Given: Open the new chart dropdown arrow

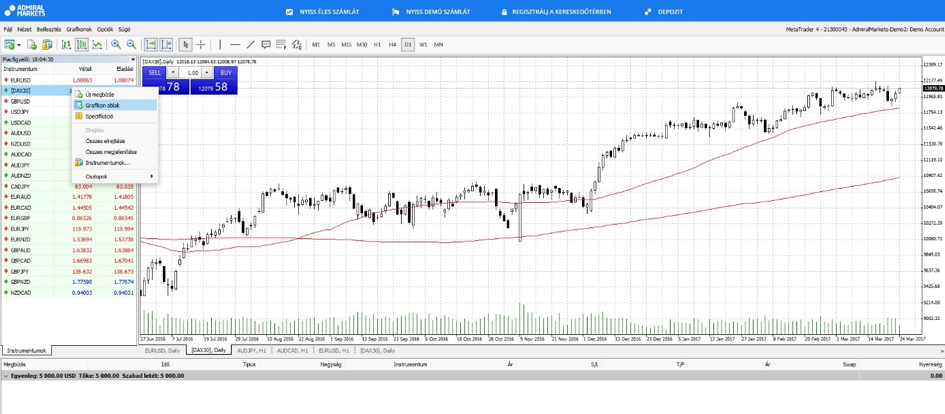Looking at the screenshot, I should click(x=18, y=45).
